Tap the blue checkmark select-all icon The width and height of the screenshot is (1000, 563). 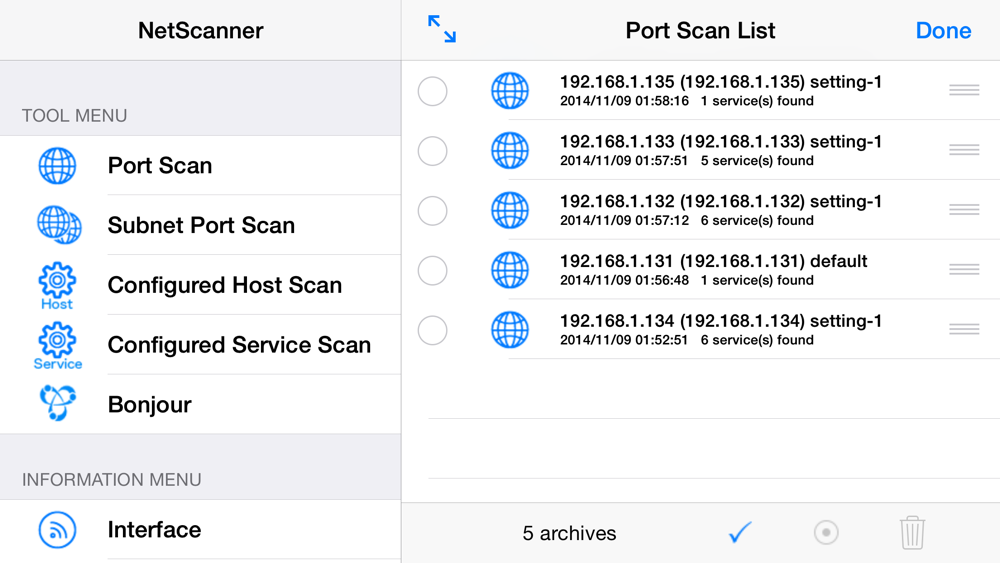[x=740, y=532]
